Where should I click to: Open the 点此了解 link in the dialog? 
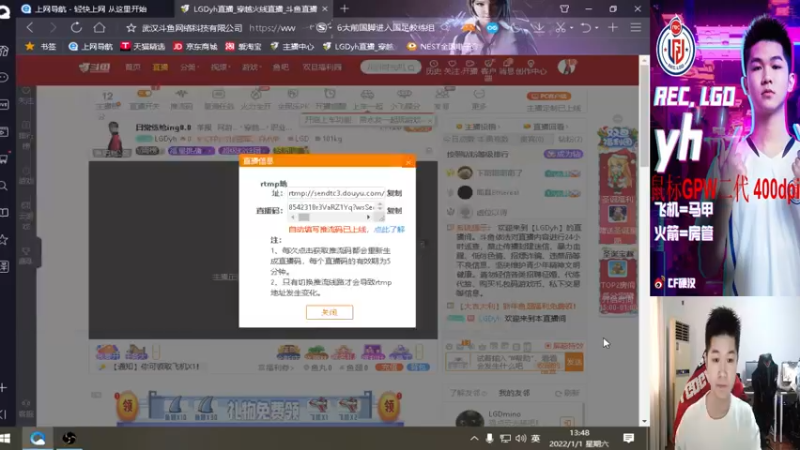[x=389, y=230]
